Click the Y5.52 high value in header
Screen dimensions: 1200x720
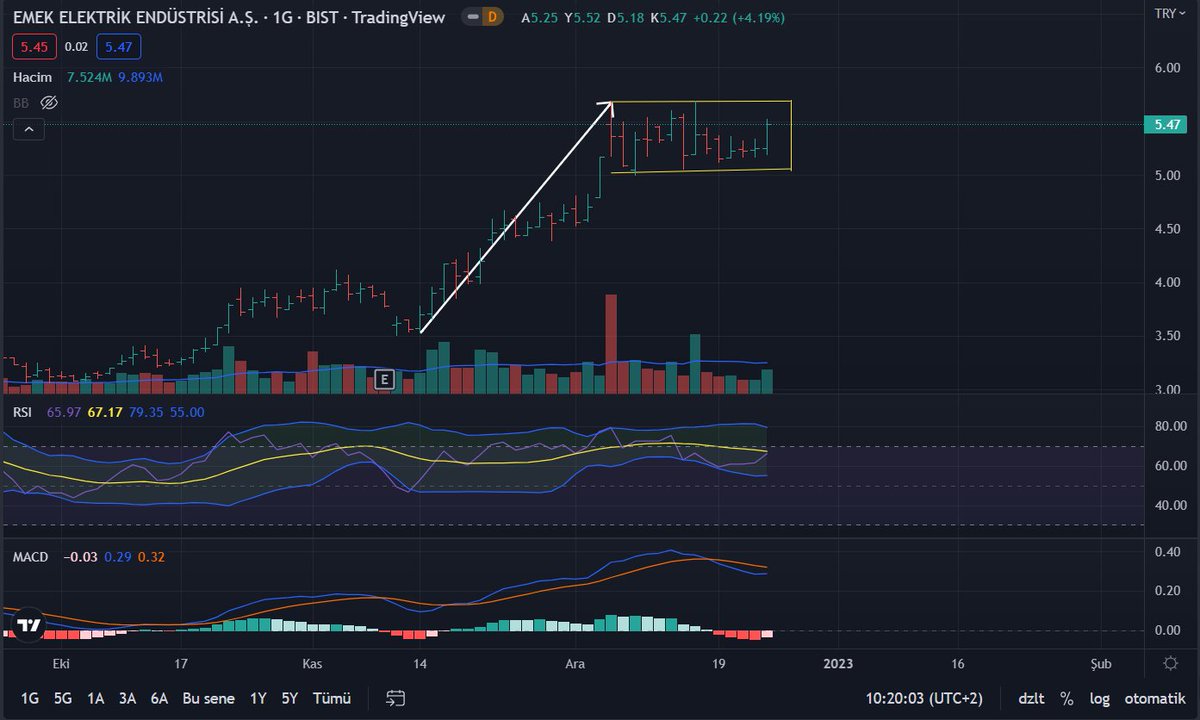tap(584, 17)
